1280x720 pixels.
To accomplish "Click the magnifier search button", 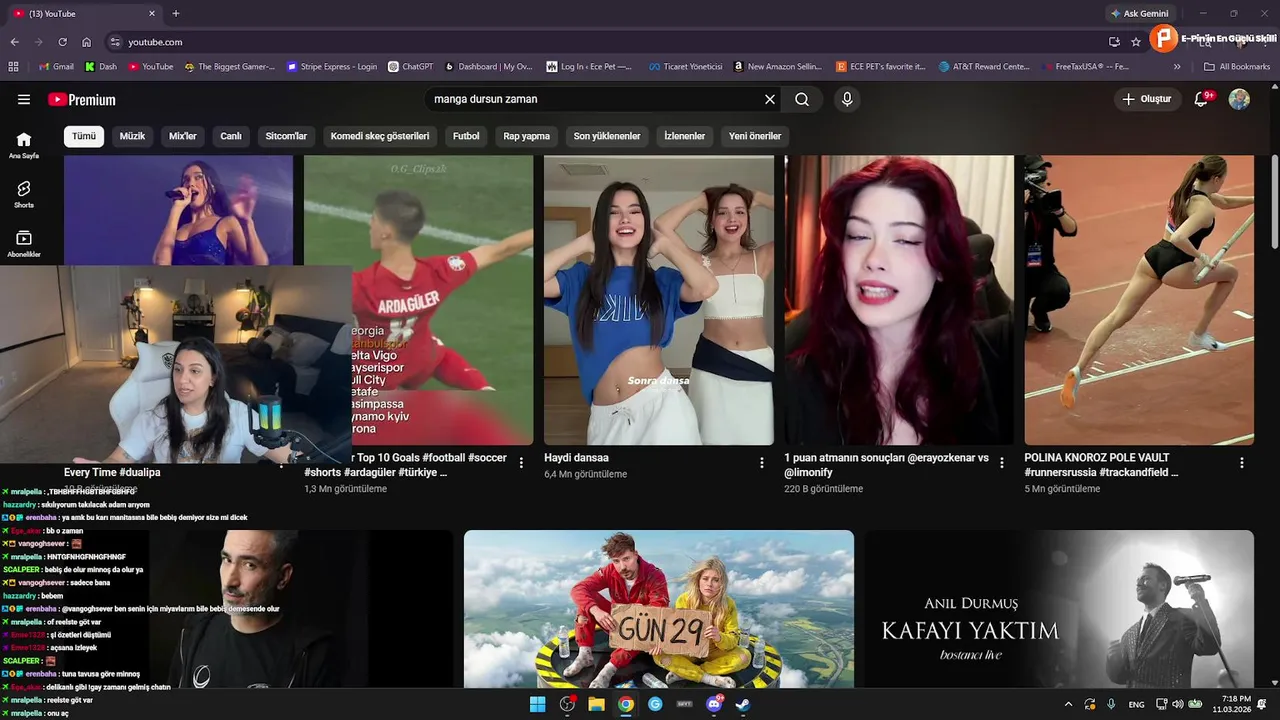I will click(x=802, y=99).
